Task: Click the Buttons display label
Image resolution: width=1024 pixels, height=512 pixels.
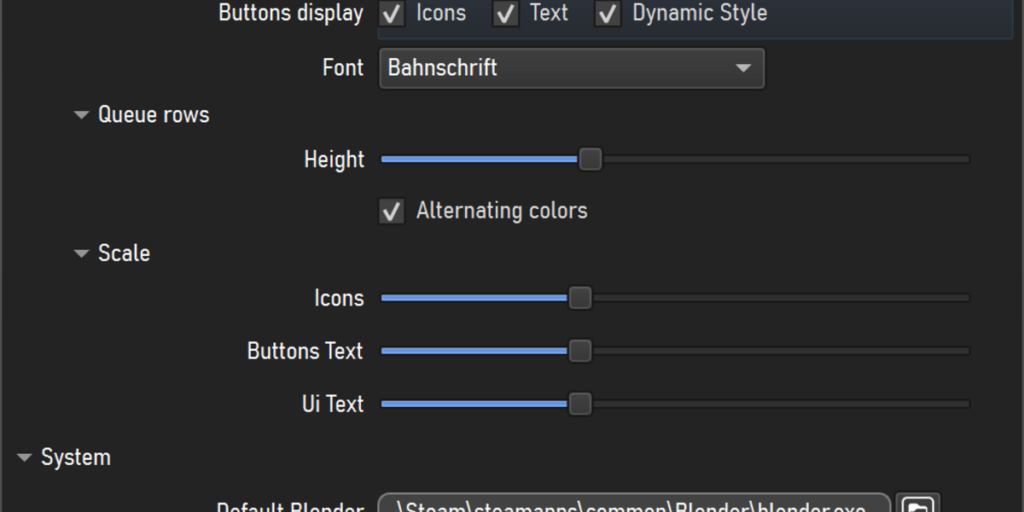Action: click(291, 13)
